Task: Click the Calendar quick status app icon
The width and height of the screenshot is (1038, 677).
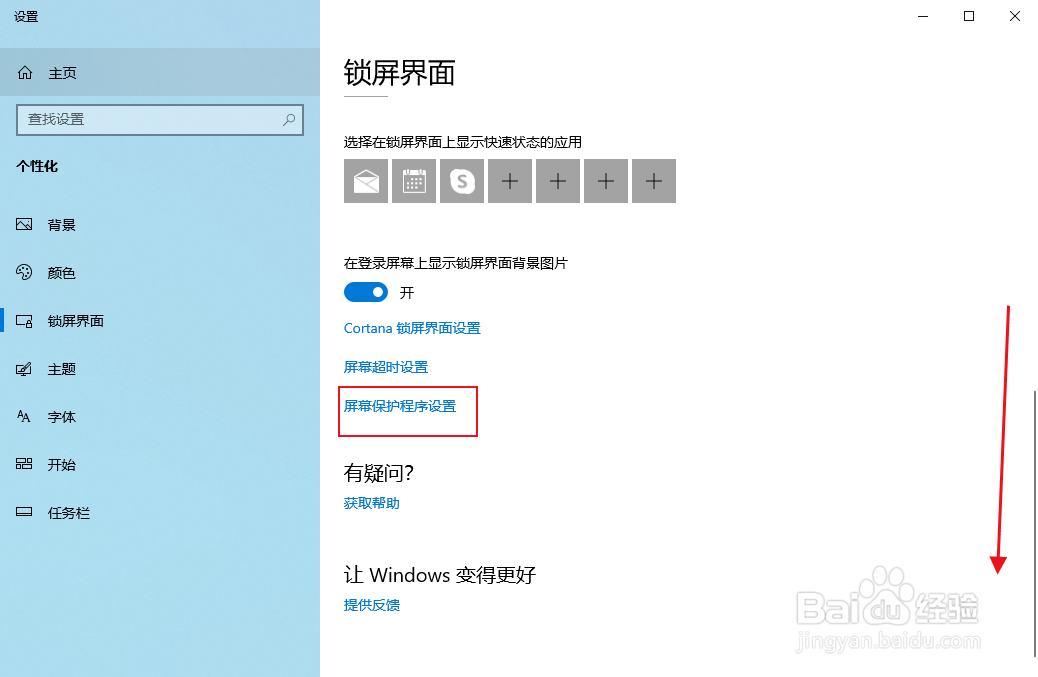Action: pos(413,181)
